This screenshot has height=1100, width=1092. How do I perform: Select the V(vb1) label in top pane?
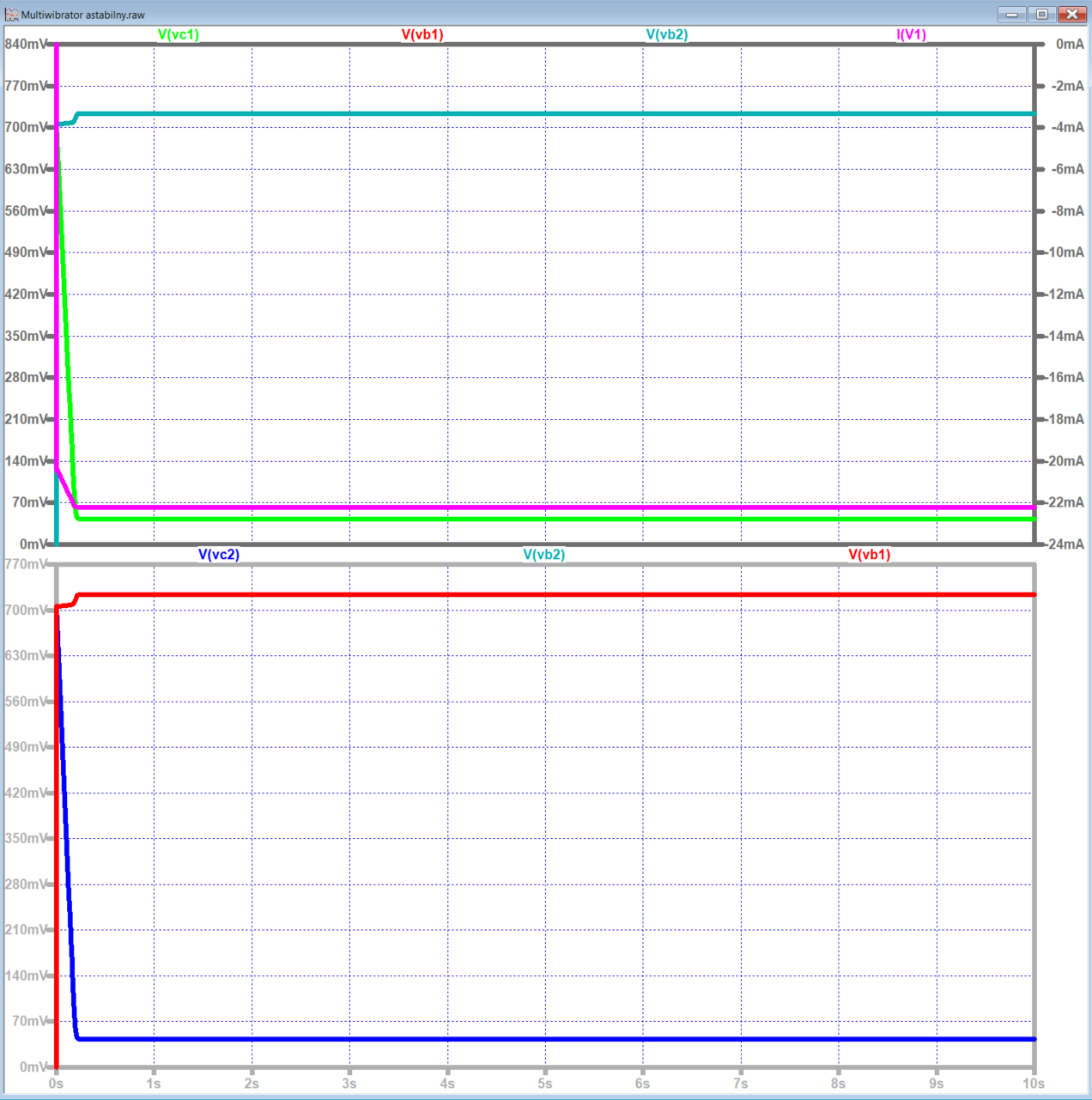pyautogui.click(x=422, y=34)
